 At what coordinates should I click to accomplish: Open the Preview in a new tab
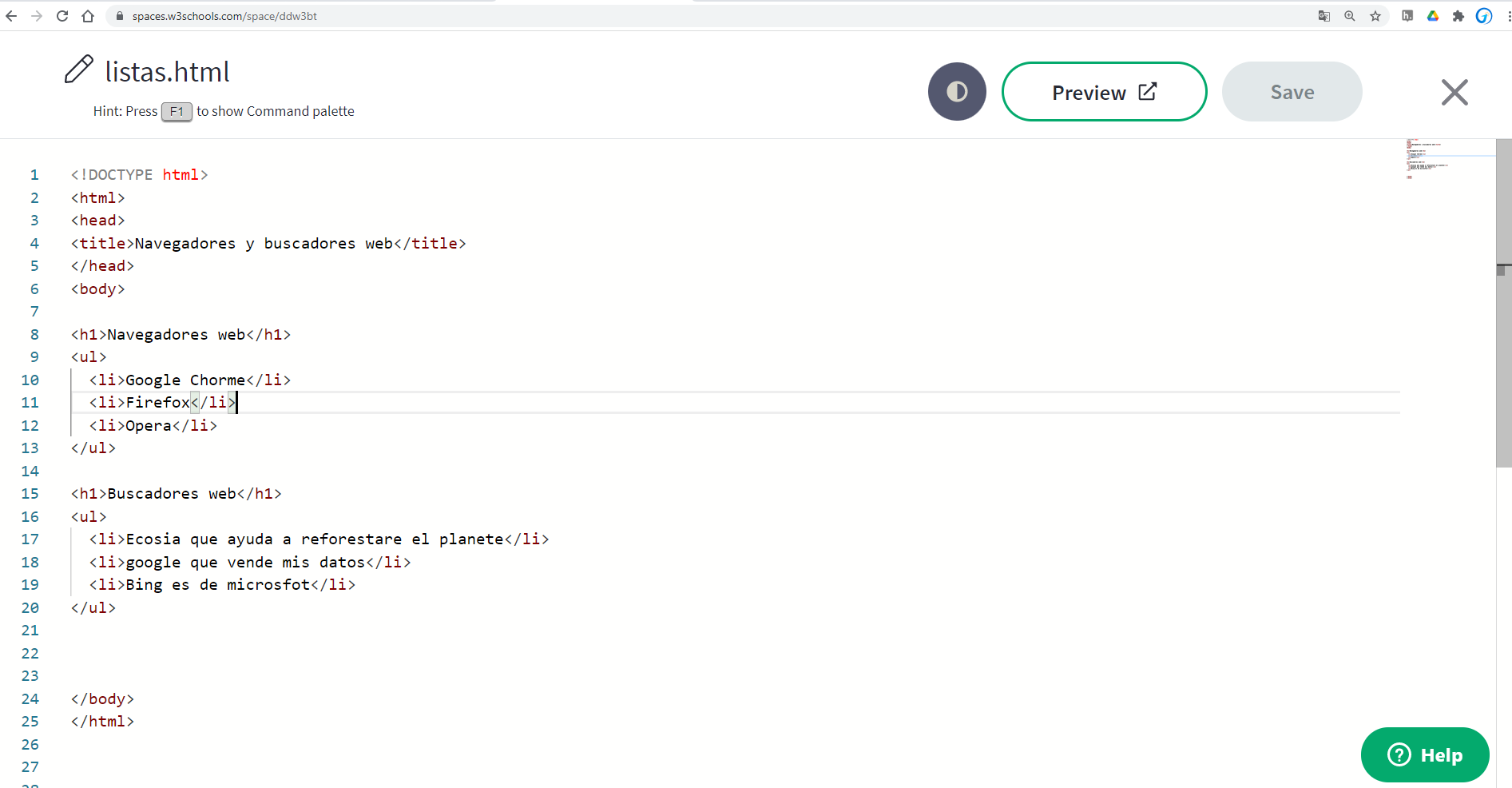click(1104, 92)
